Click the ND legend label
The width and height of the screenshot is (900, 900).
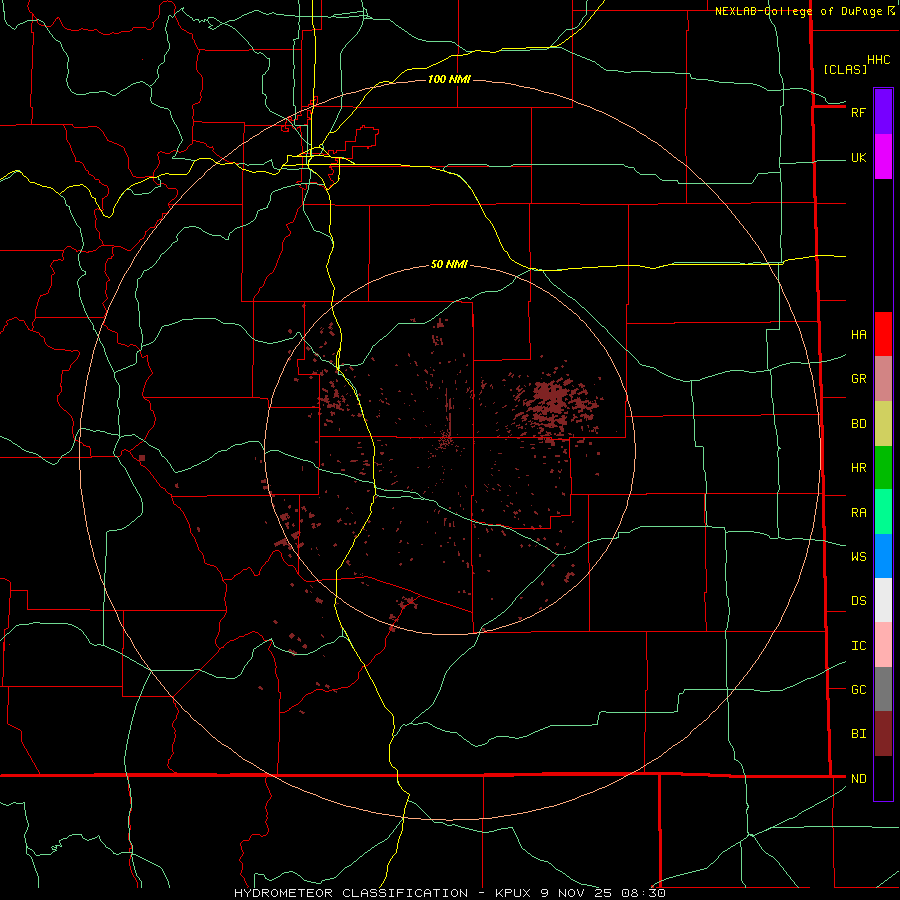tap(858, 779)
